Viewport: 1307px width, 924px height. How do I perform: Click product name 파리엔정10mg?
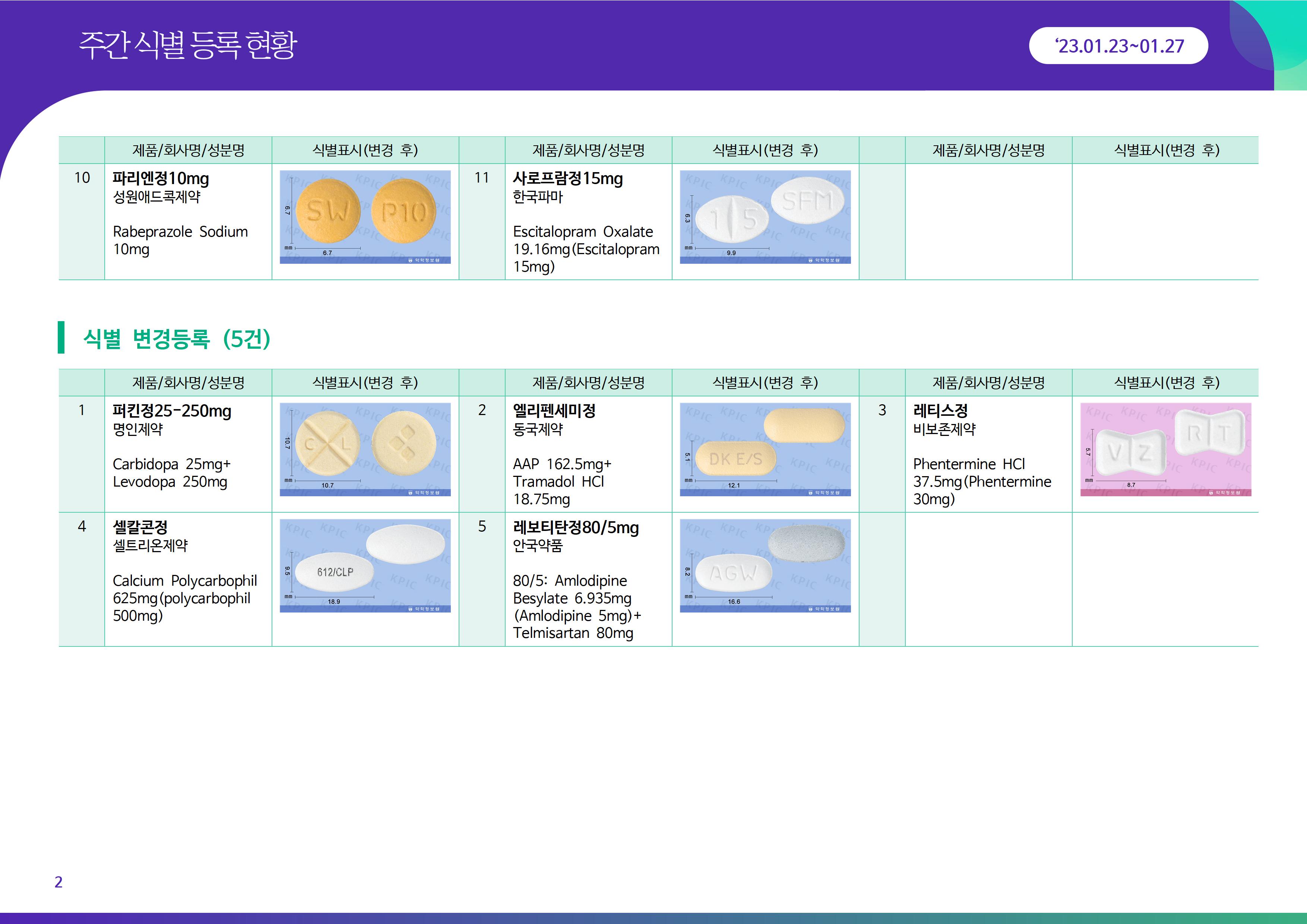161,179
